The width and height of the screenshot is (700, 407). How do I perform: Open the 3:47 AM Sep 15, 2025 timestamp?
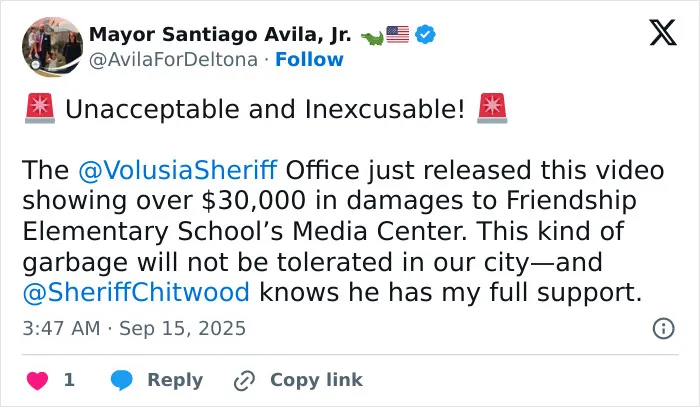coord(134,328)
